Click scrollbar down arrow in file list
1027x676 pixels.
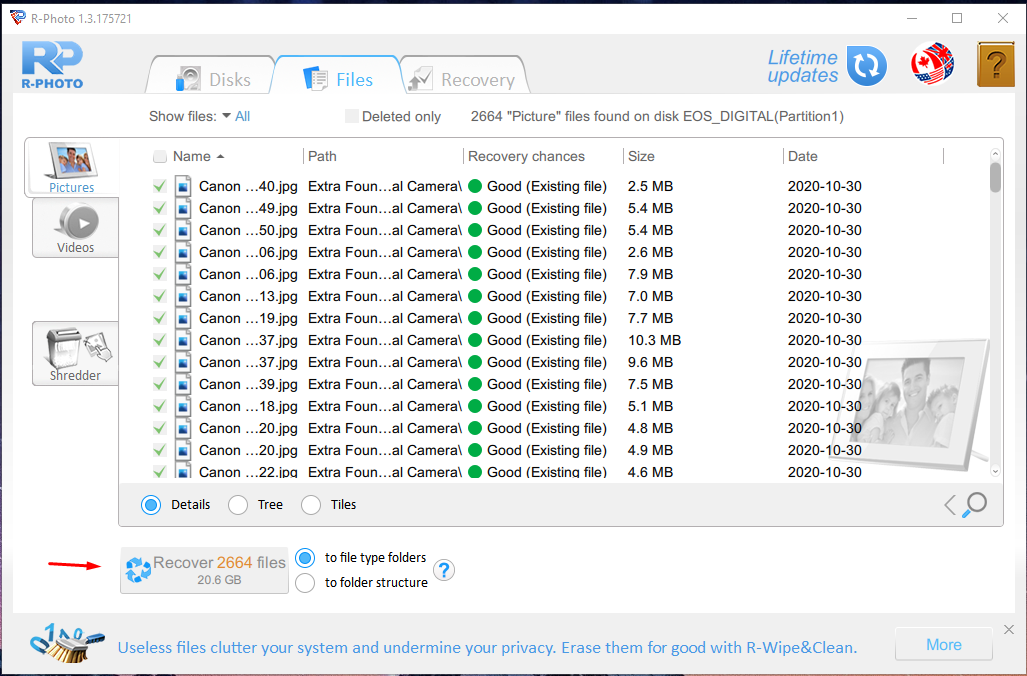click(x=995, y=470)
